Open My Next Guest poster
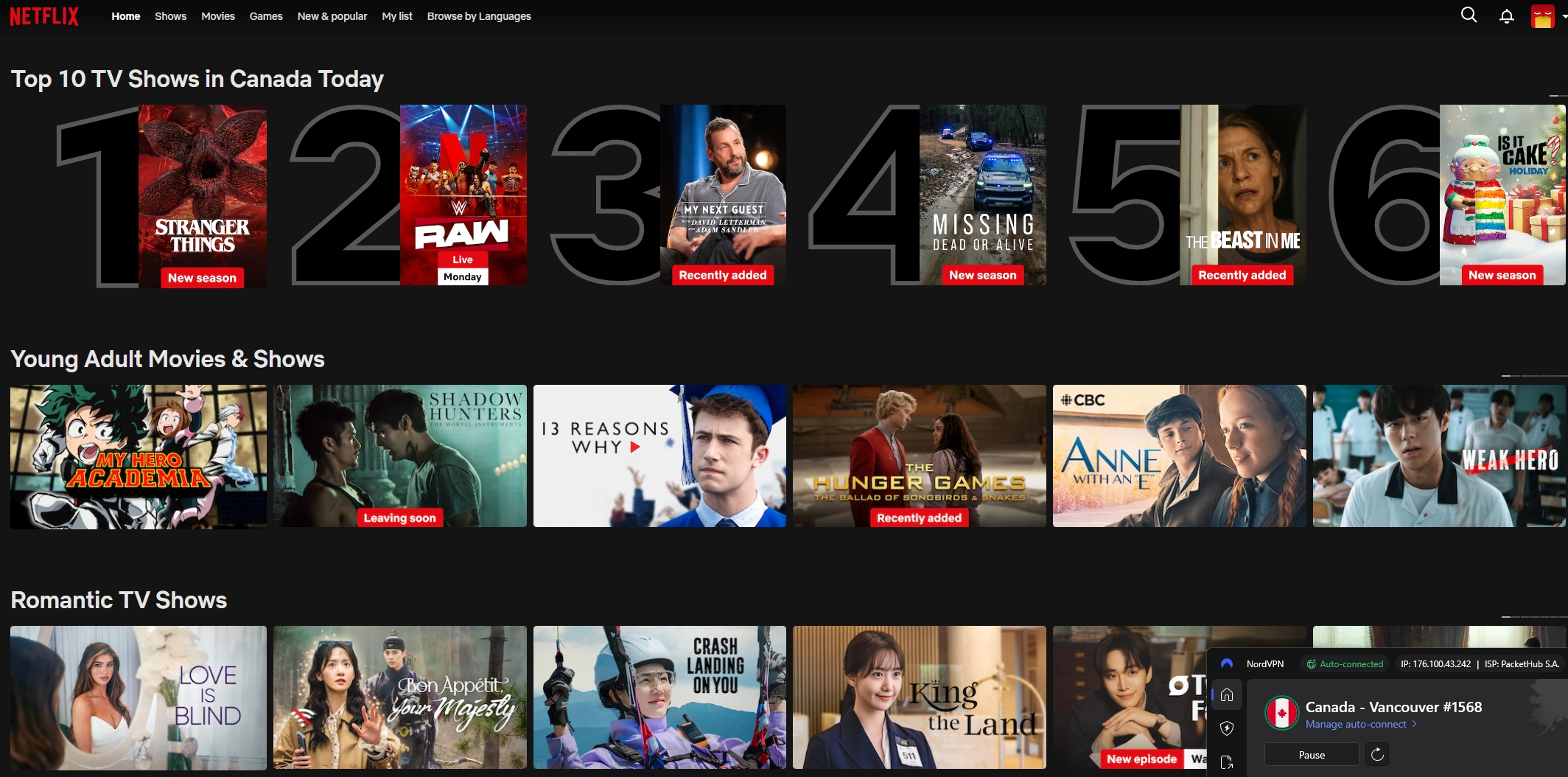 coord(723,195)
